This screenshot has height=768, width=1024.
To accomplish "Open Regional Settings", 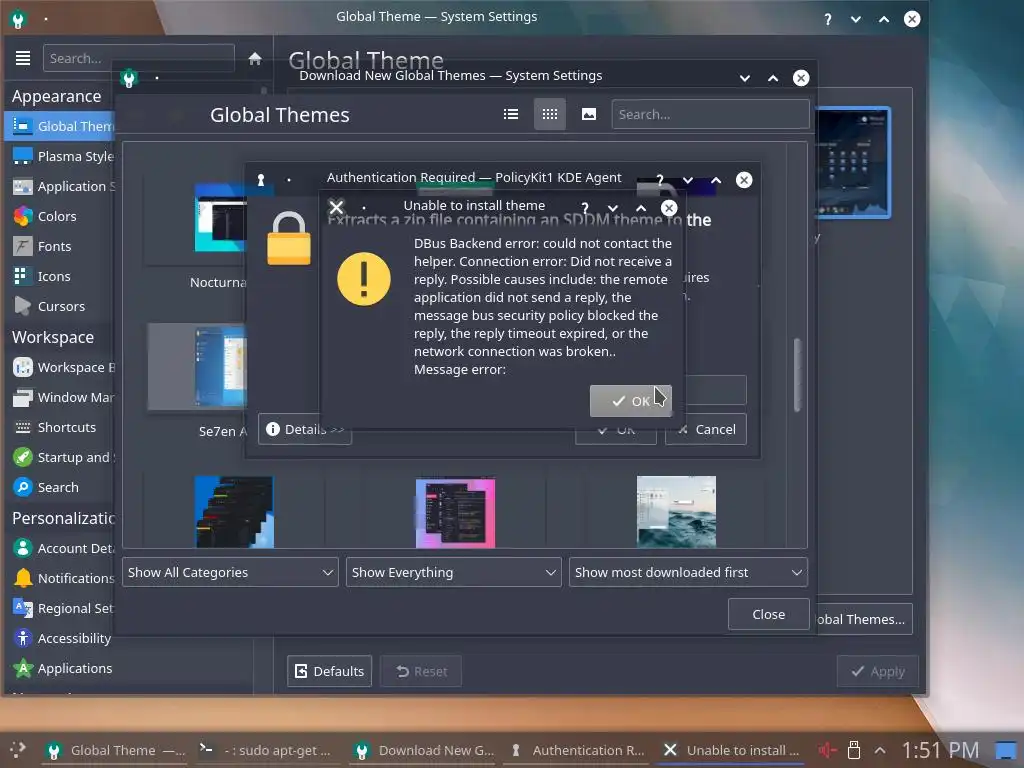I will [x=60, y=608].
